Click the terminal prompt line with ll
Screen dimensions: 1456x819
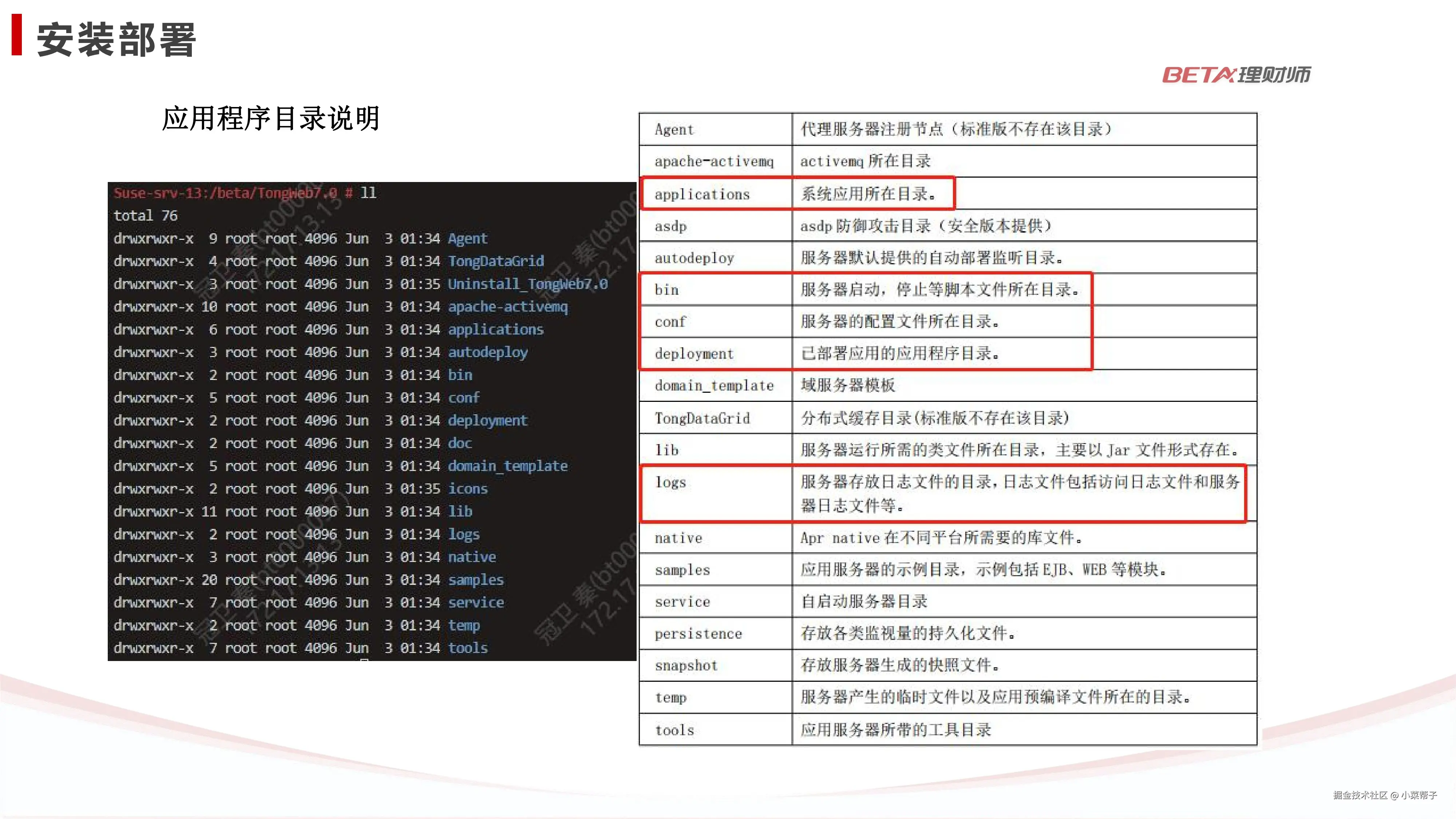tap(244, 193)
